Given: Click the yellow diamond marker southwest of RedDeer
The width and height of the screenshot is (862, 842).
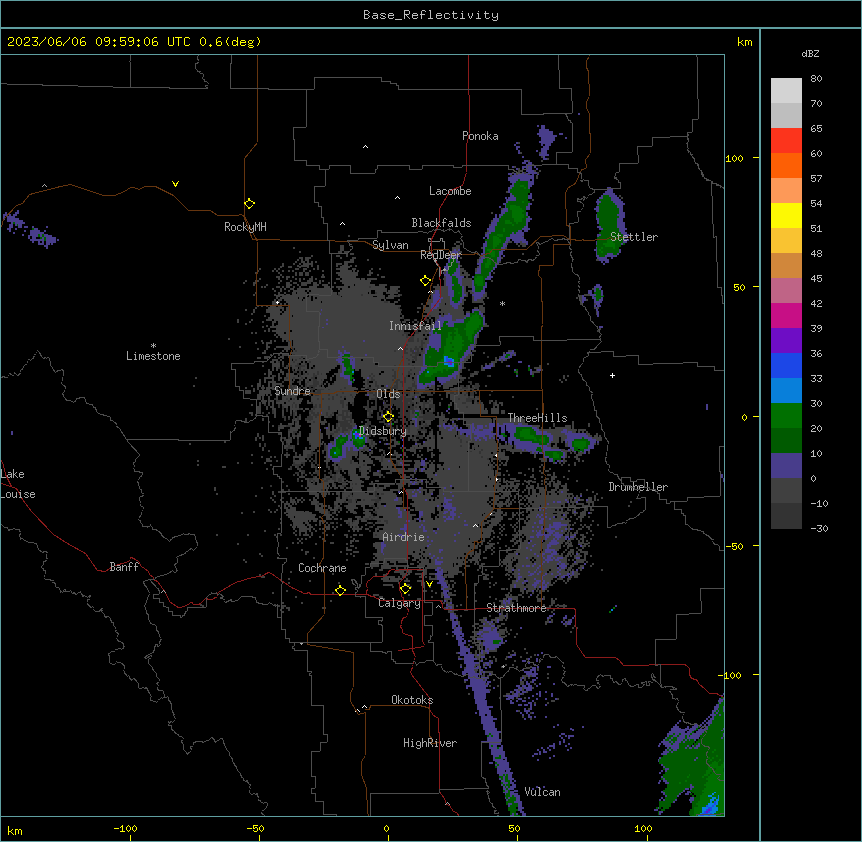Looking at the screenshot, I should pos(425,281).
